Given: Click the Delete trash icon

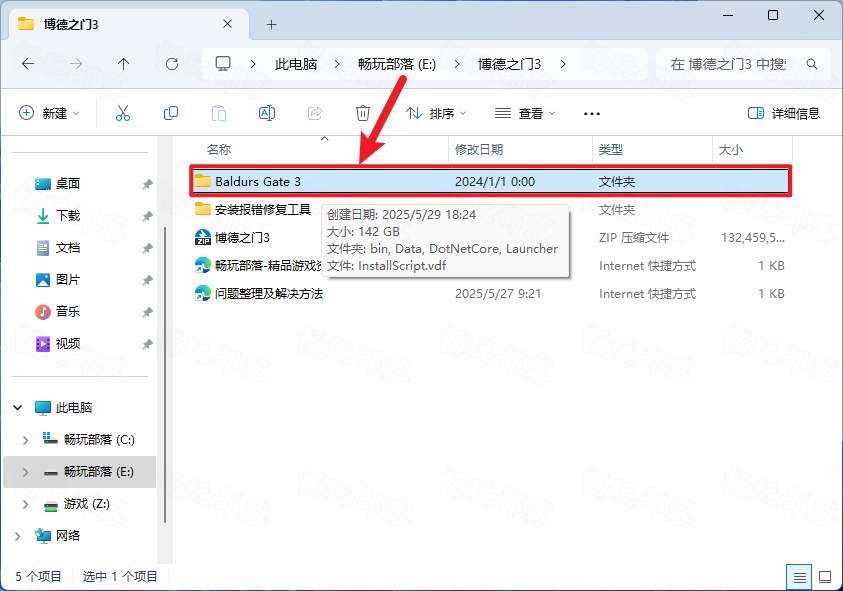Looking at the screenshot, I should pos(363,113).
